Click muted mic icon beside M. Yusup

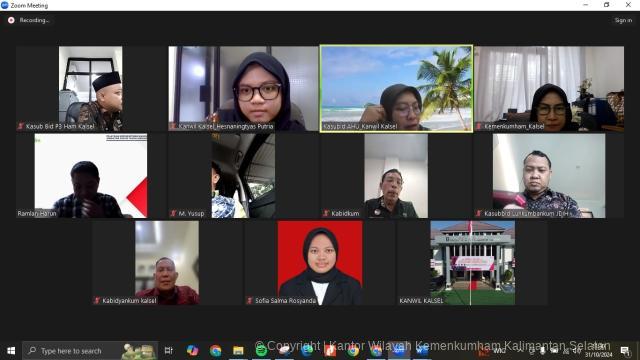point(173,213)
